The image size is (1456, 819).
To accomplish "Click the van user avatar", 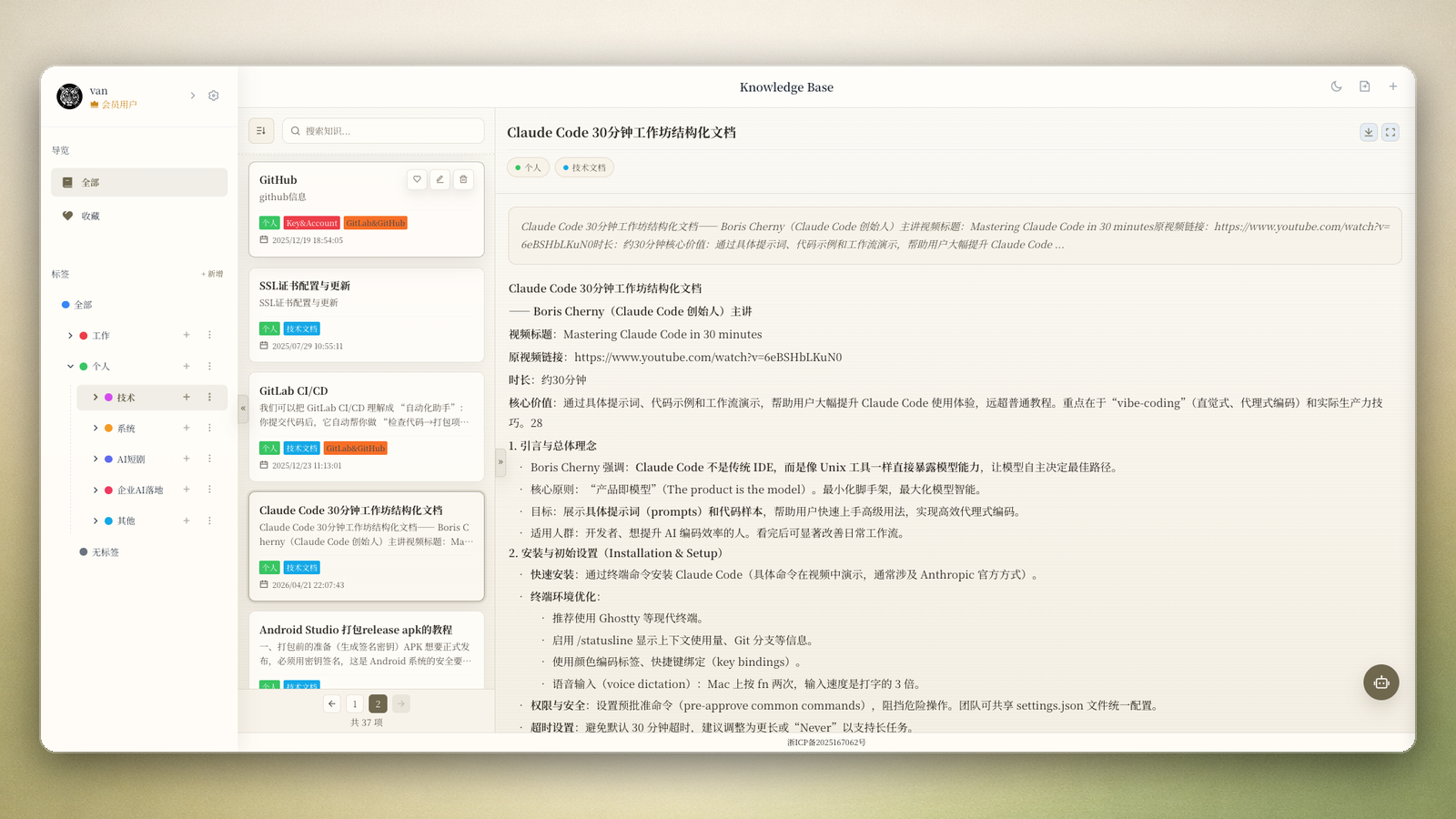I will pyautogui.click(x=69, y=96).
